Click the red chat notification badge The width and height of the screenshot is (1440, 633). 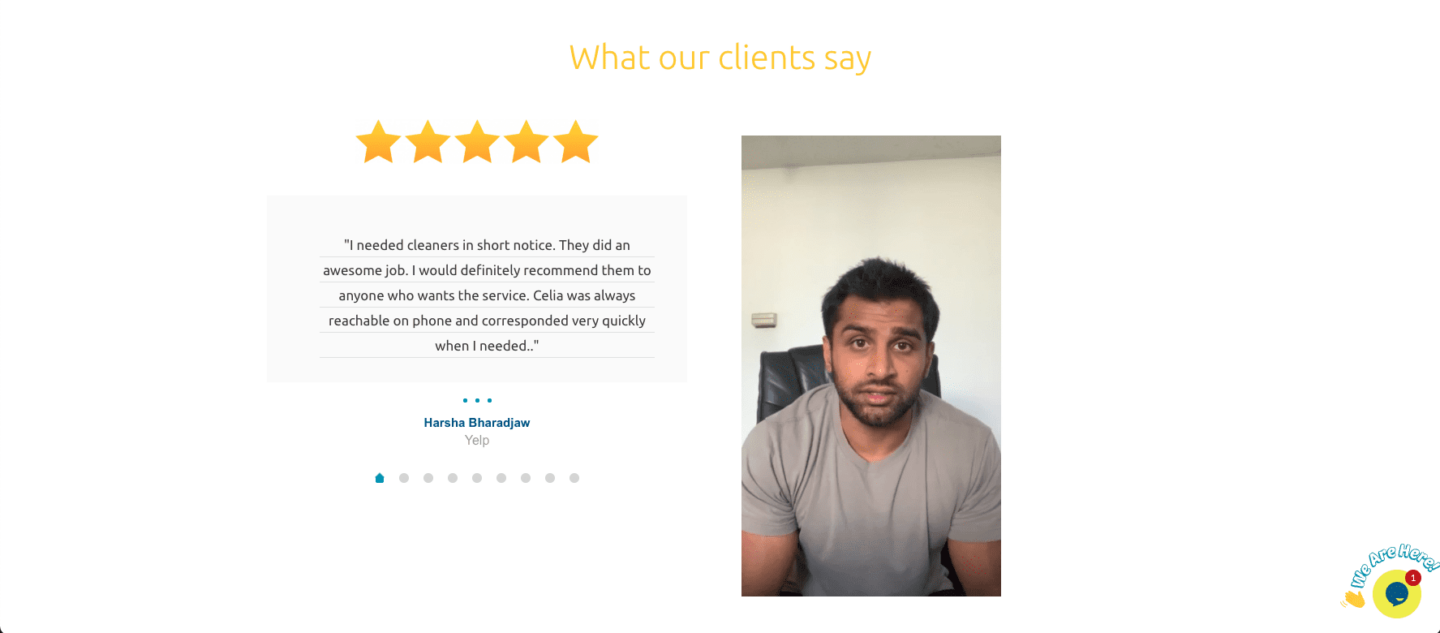click(1413, 578)
